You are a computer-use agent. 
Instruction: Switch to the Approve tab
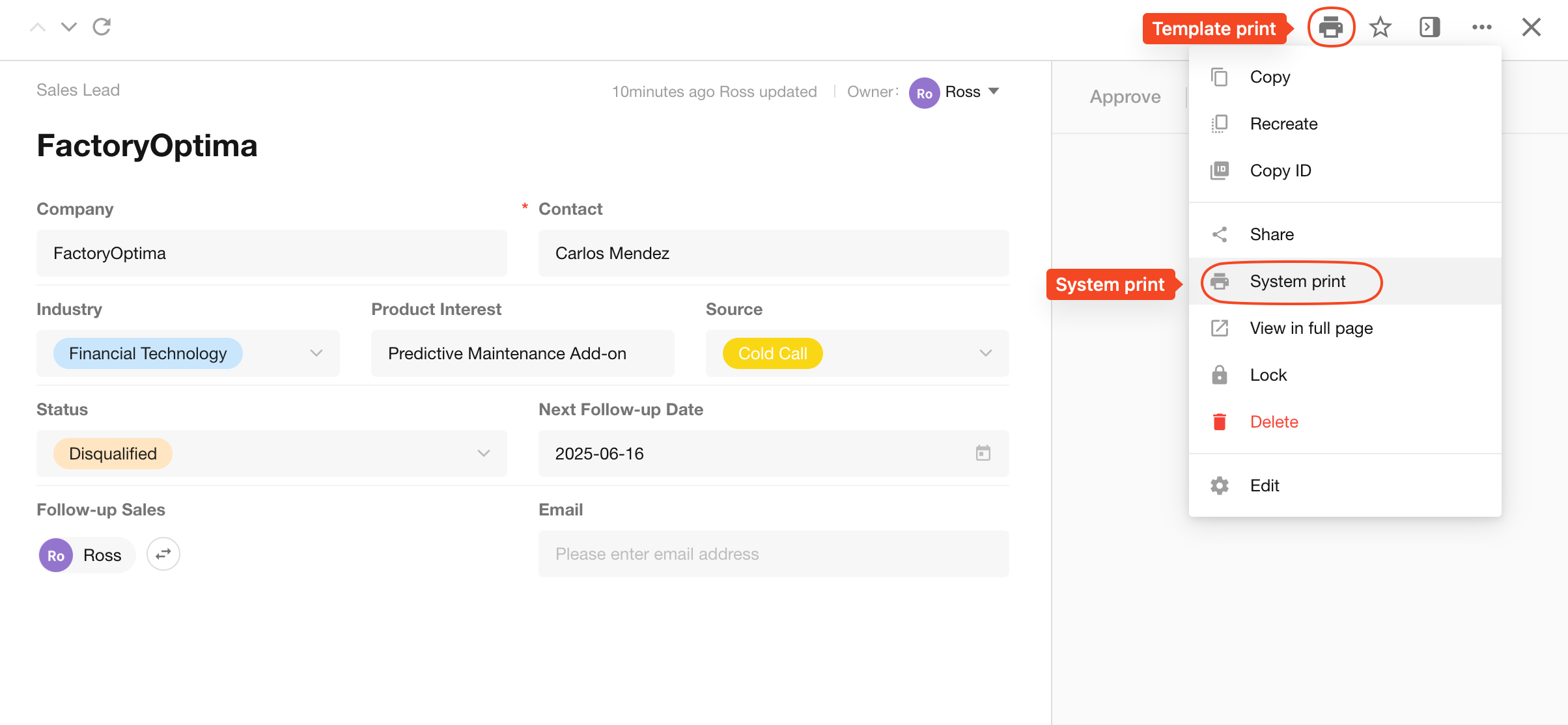(x=1125, y=97)
